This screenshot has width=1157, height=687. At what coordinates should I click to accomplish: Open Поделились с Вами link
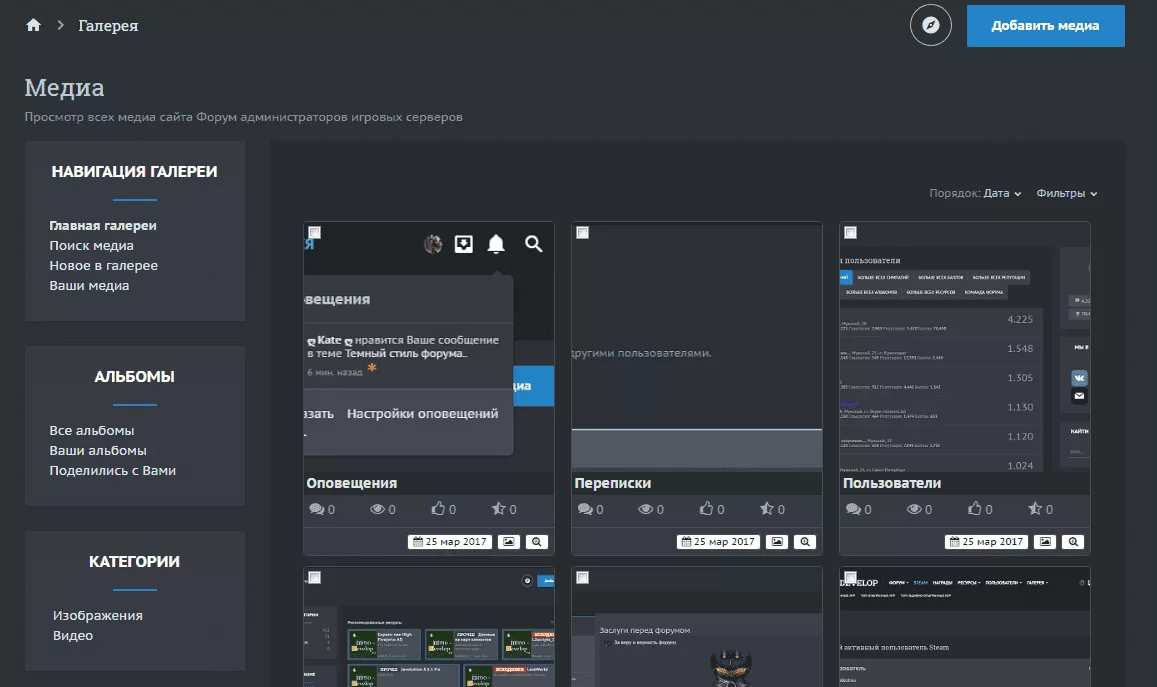pos(112,470)
